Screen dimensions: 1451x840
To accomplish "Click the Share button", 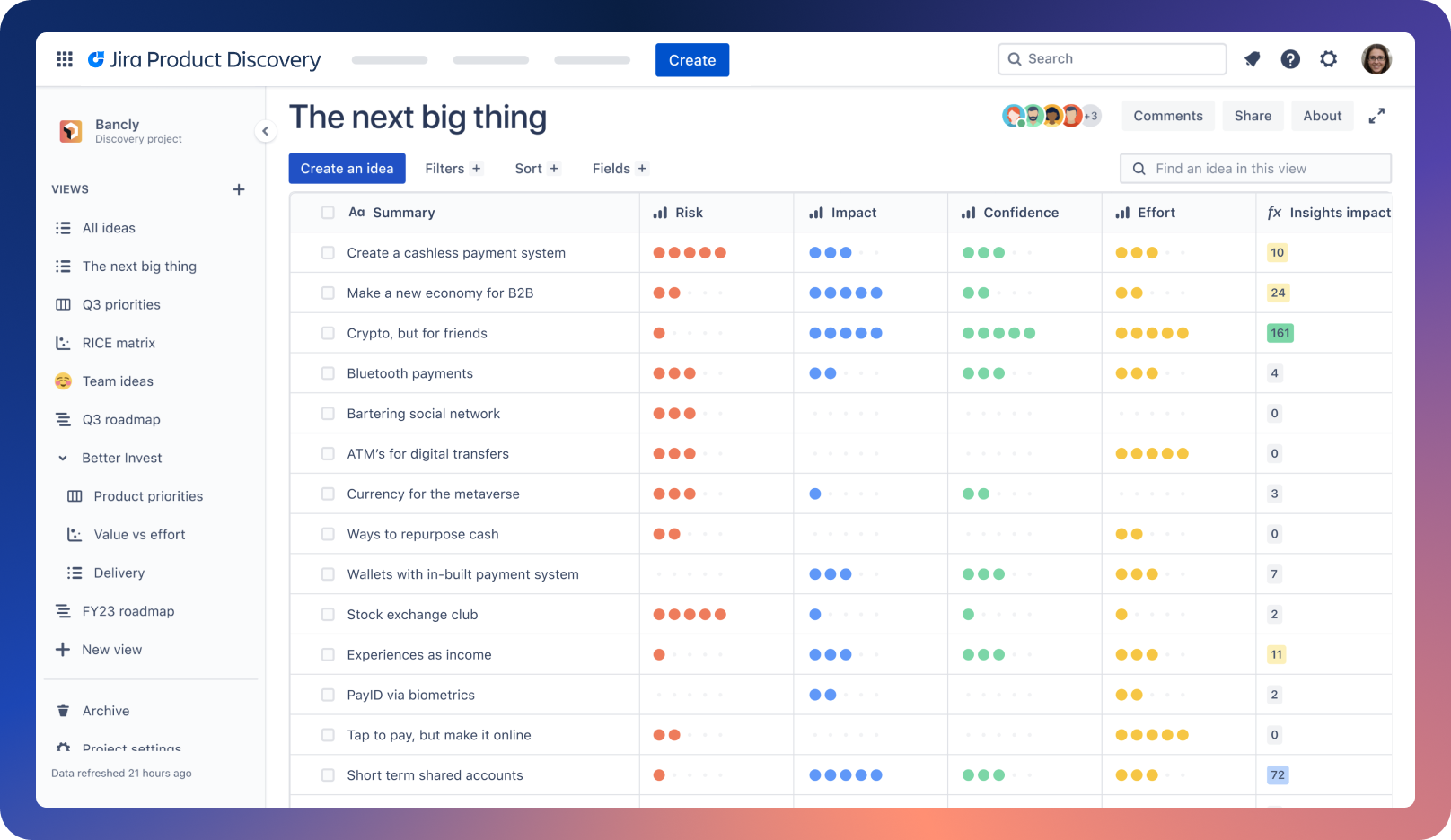I will (x=1253, y=115).
